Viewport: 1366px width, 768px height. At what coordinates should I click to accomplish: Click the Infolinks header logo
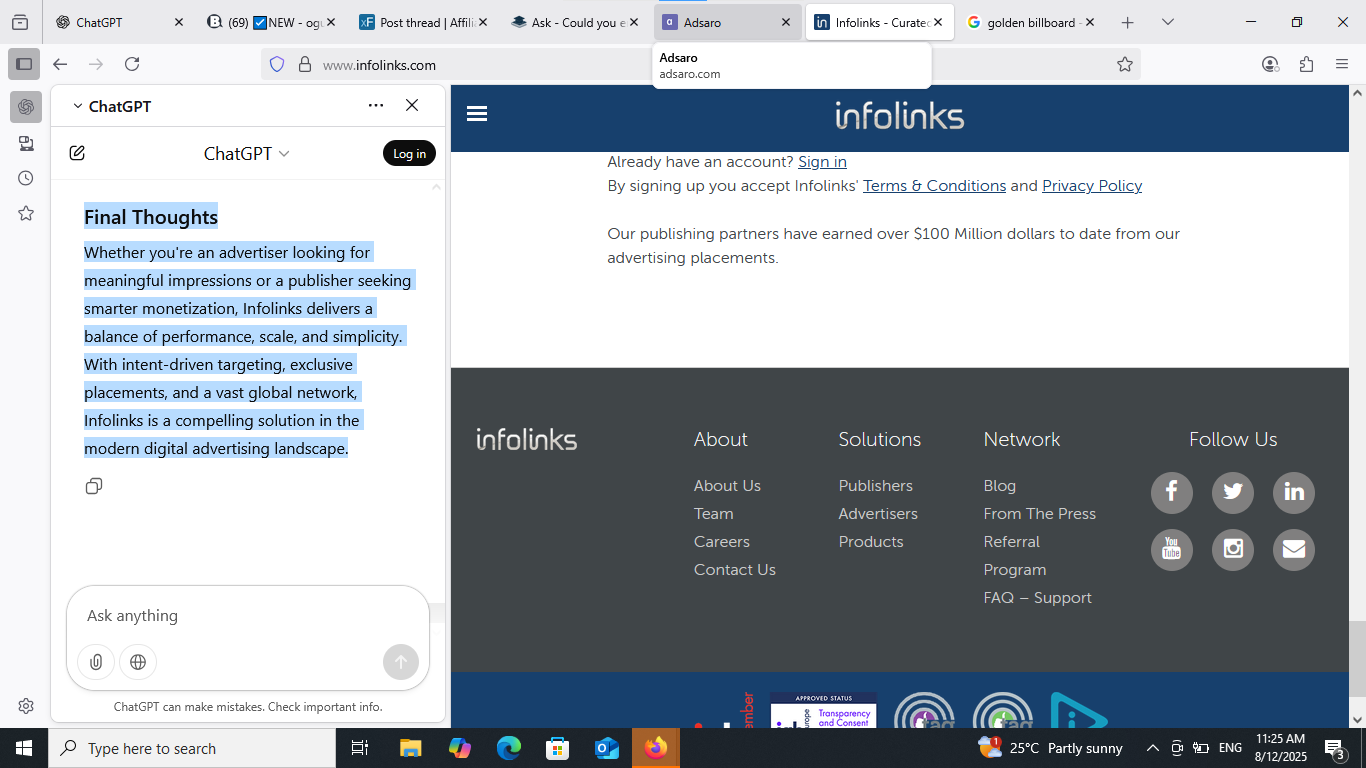pos(899,116)
